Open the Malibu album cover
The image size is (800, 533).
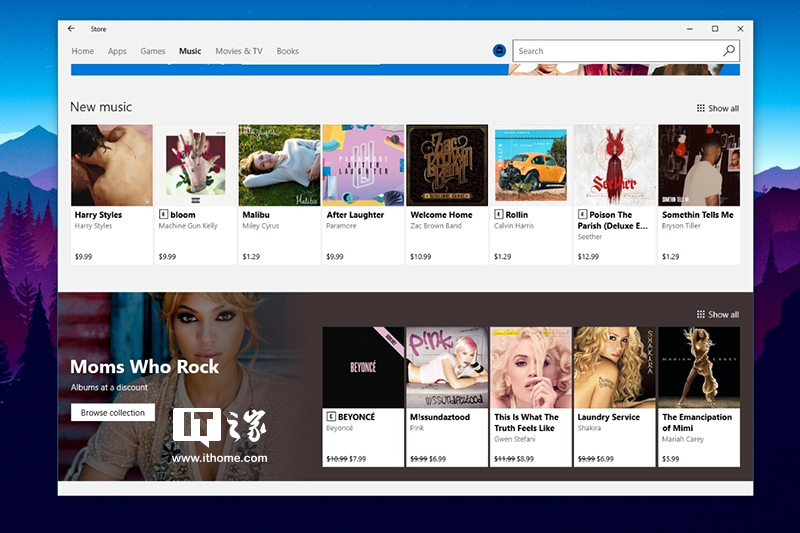point(280,165)
